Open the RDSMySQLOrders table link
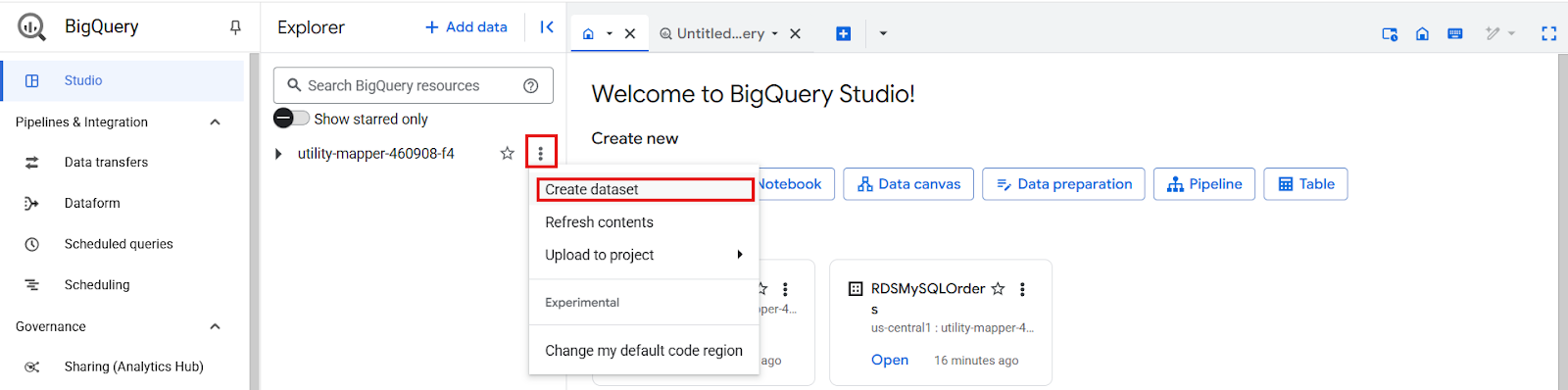 [890, 360]
